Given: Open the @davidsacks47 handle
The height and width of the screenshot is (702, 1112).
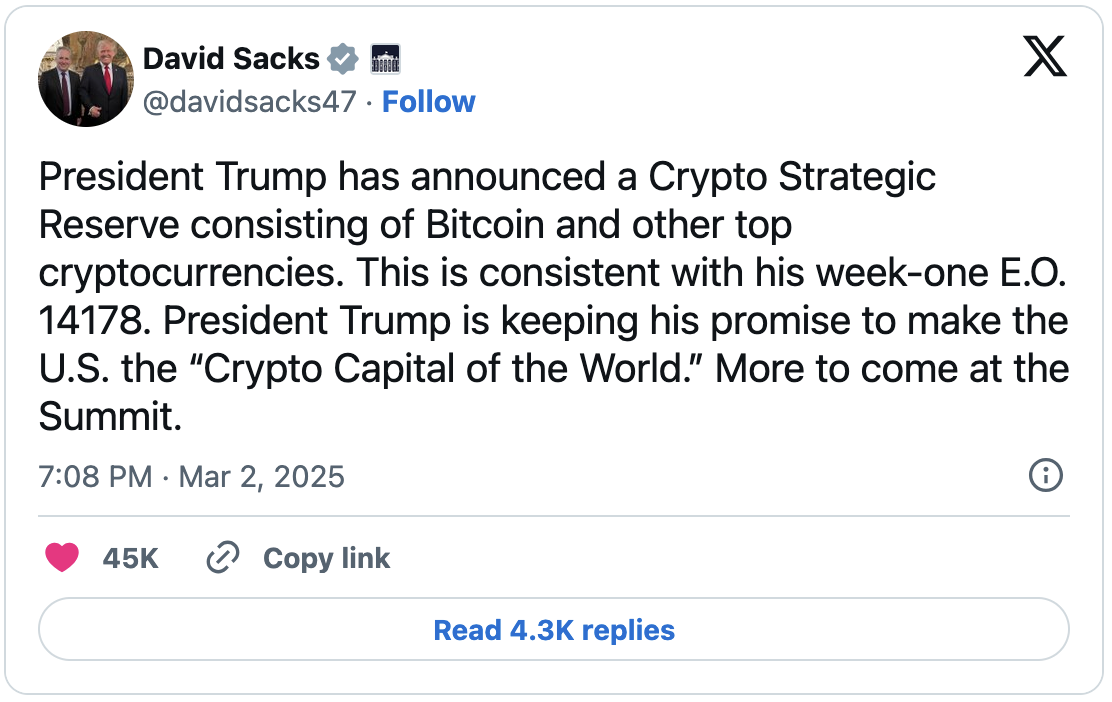Looking at the screenshot, I should point(250,102).
